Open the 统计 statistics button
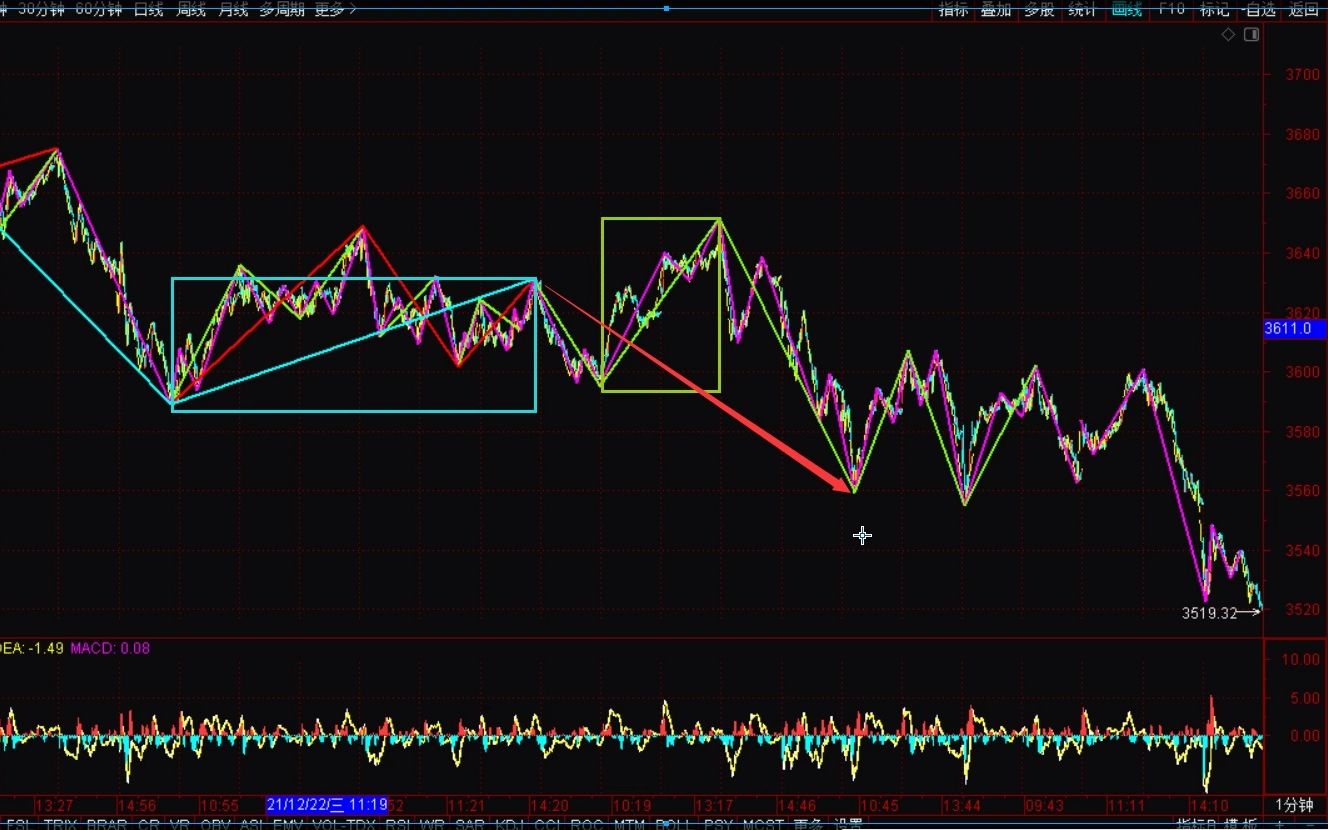 (1082, 9)
